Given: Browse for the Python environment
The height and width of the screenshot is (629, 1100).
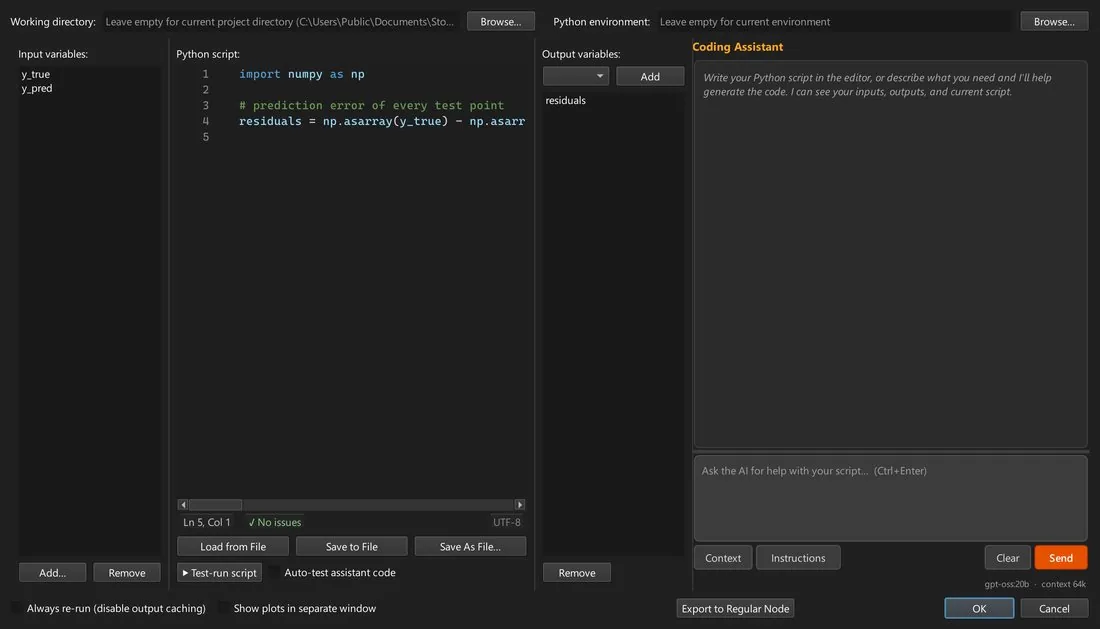Looking at the screenshot, I should click(1054, 22).
